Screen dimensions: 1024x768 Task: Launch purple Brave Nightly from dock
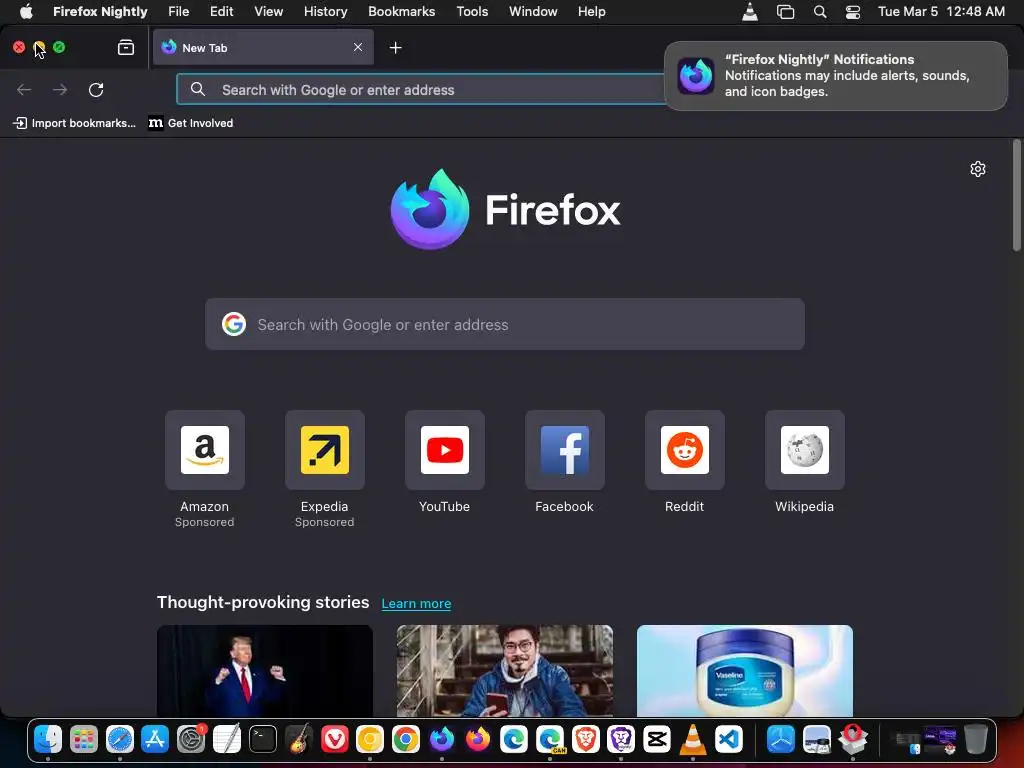[620, 739]
